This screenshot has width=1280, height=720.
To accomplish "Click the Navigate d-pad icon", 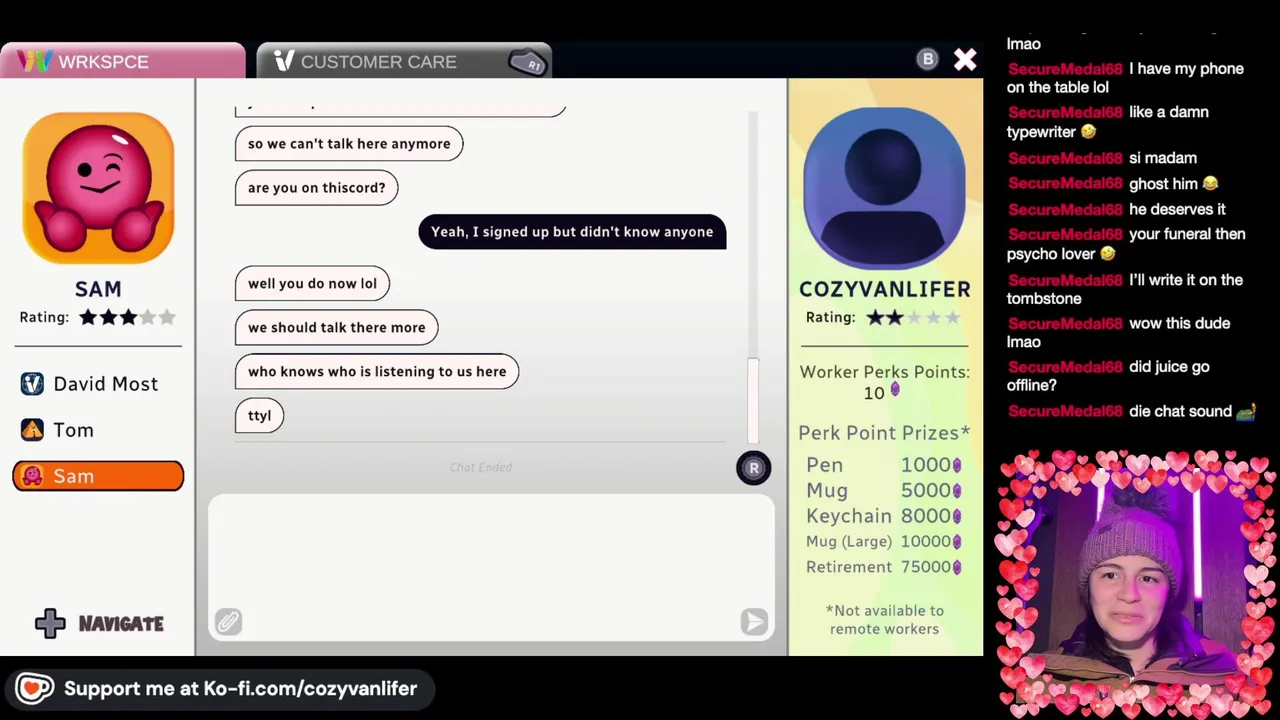I will tap(50, 624).
